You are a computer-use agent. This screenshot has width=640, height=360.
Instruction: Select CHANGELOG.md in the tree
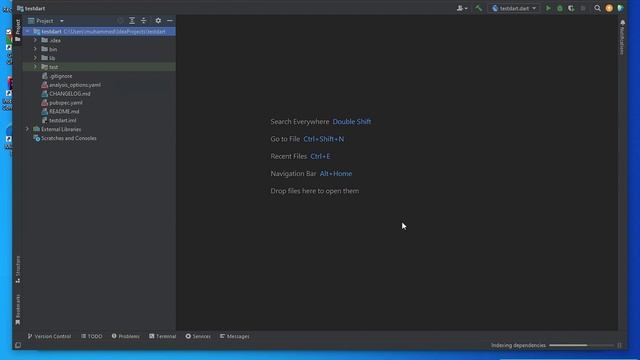click(69, 94)
